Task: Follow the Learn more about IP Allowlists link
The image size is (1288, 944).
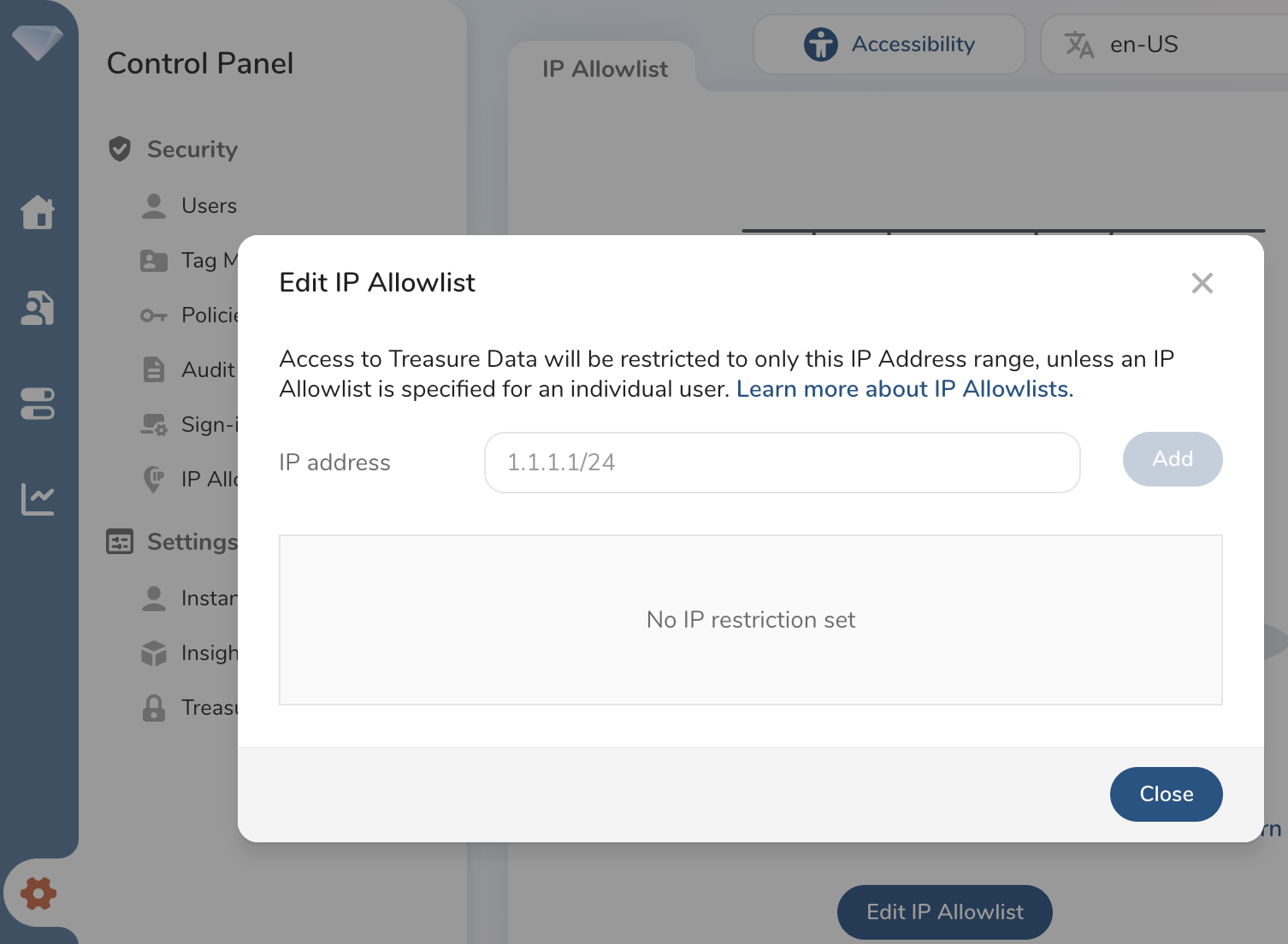Action: pos(904,389)
